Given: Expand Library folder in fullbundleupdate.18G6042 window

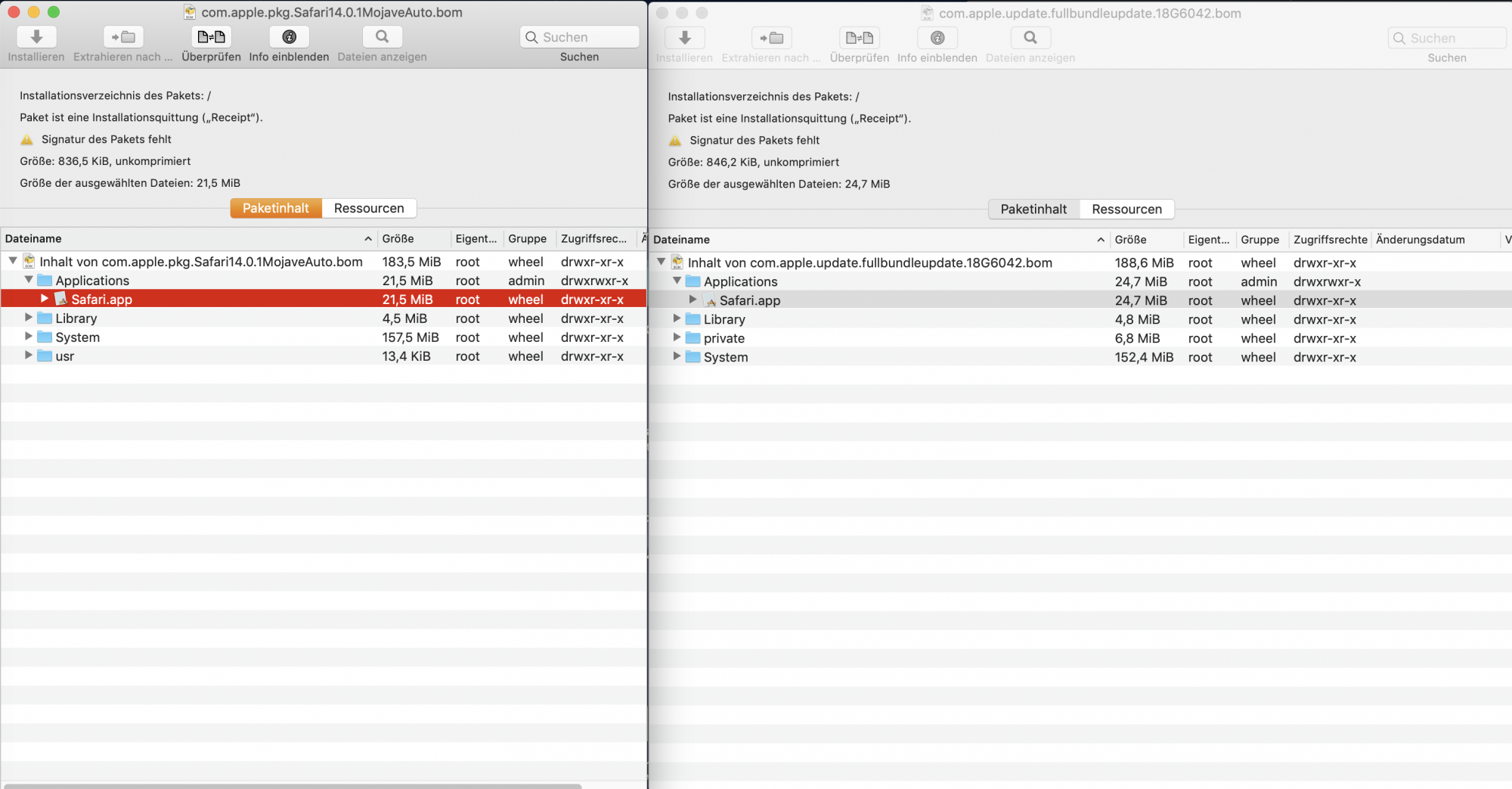Looking at the screenshot, I should pyautogui.click(x=677, y=318).
